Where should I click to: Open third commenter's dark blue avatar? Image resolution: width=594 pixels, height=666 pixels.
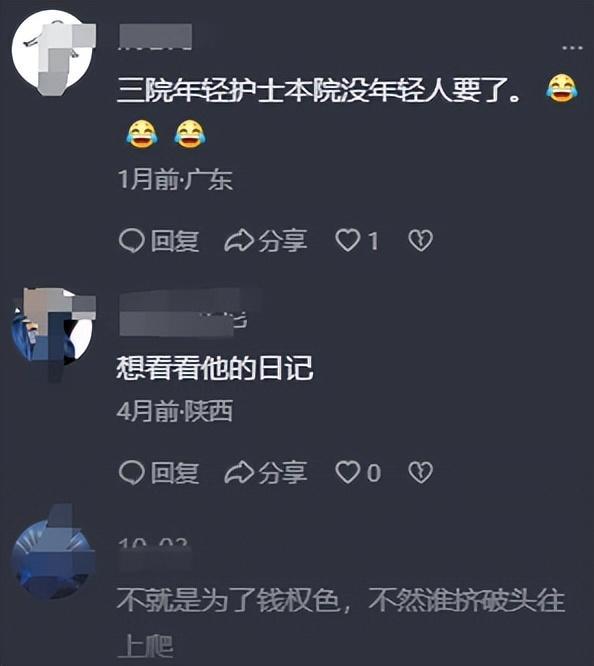[x=54, y=556]
